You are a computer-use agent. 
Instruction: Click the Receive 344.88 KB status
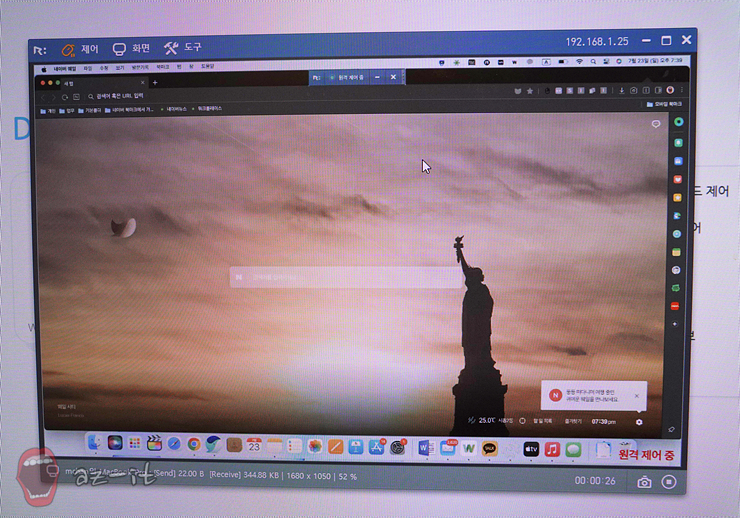pyautogui.click(x=244, y=475)
